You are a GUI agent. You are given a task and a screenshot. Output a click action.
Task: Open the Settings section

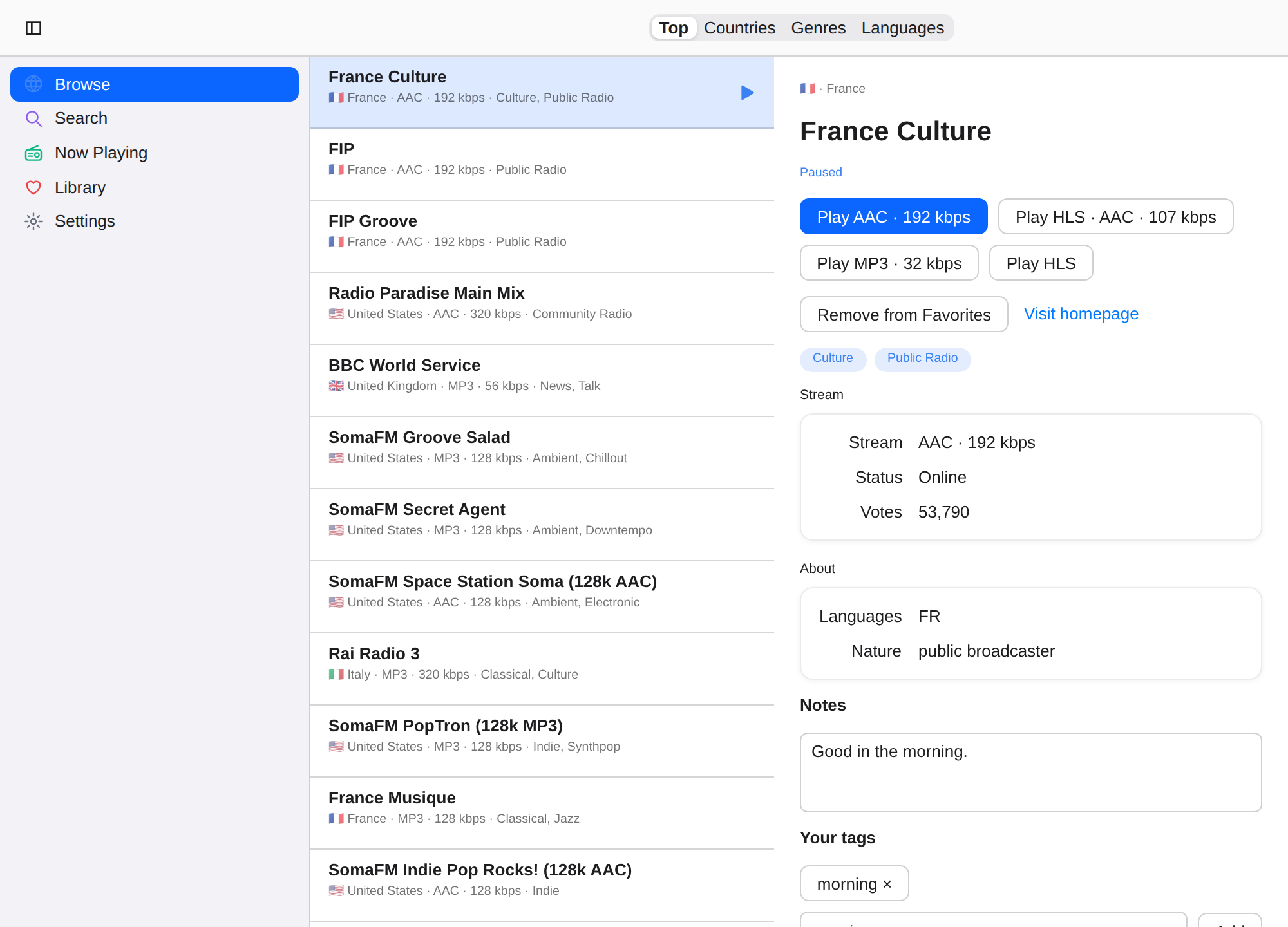pos(155,221)
